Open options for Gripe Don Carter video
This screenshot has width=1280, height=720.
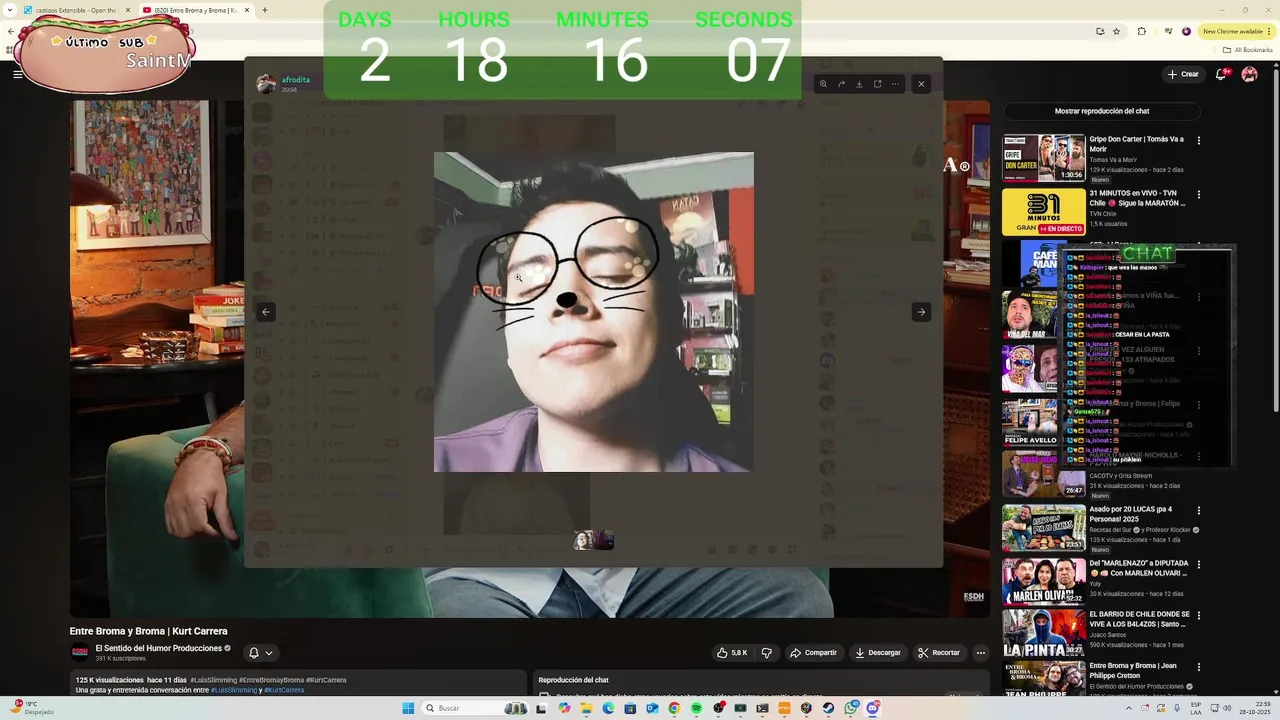1198,141
